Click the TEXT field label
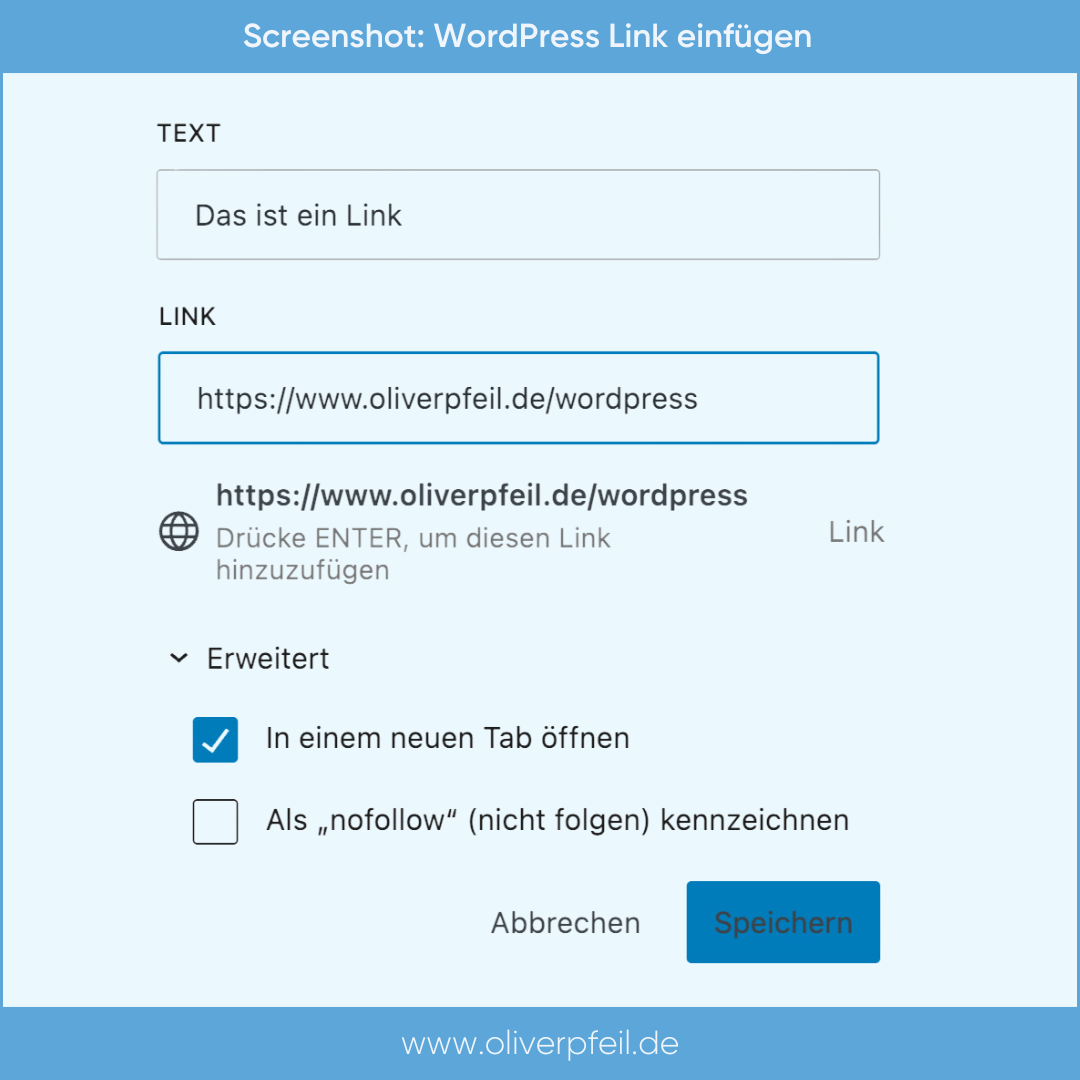 click(x=188, y=132)
